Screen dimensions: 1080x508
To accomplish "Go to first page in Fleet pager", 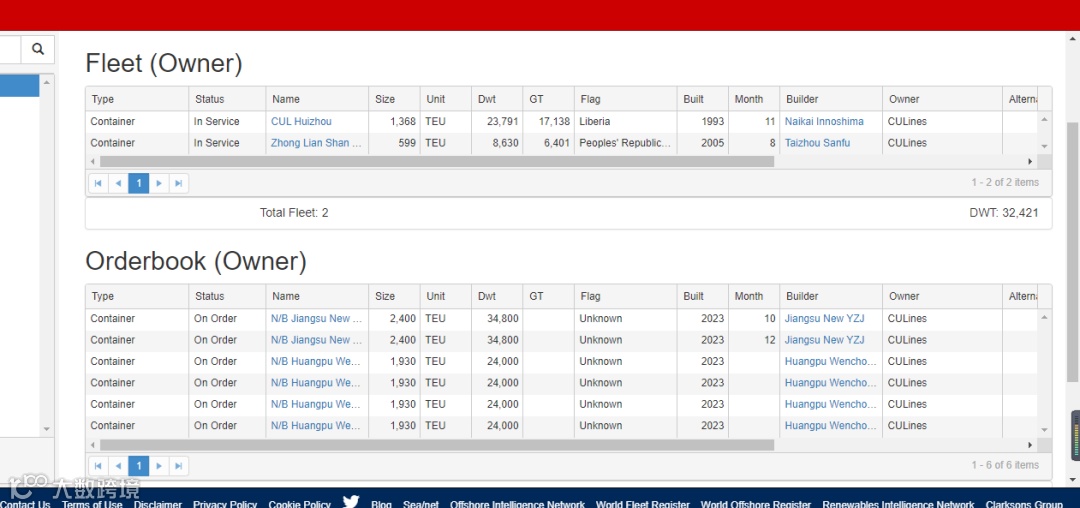I will pyautogui.click(x=98, y=183).
